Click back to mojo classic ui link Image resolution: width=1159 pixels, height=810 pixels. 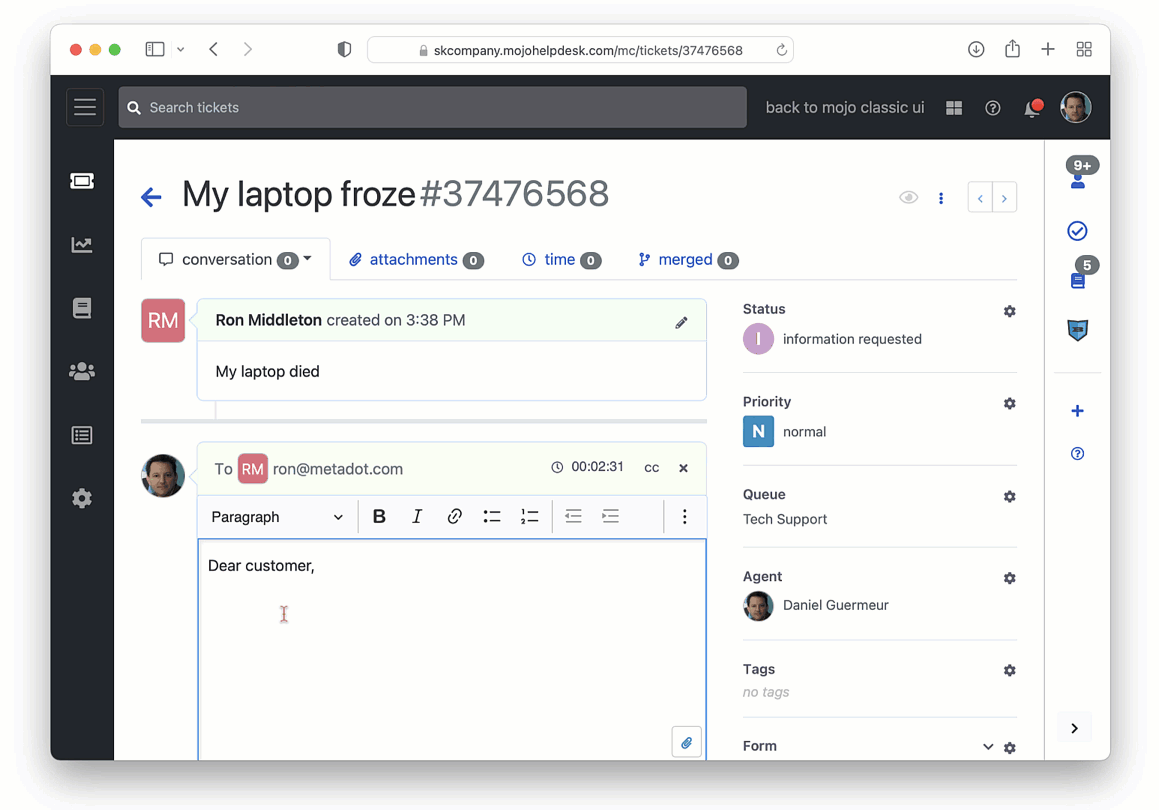[844, 107]
